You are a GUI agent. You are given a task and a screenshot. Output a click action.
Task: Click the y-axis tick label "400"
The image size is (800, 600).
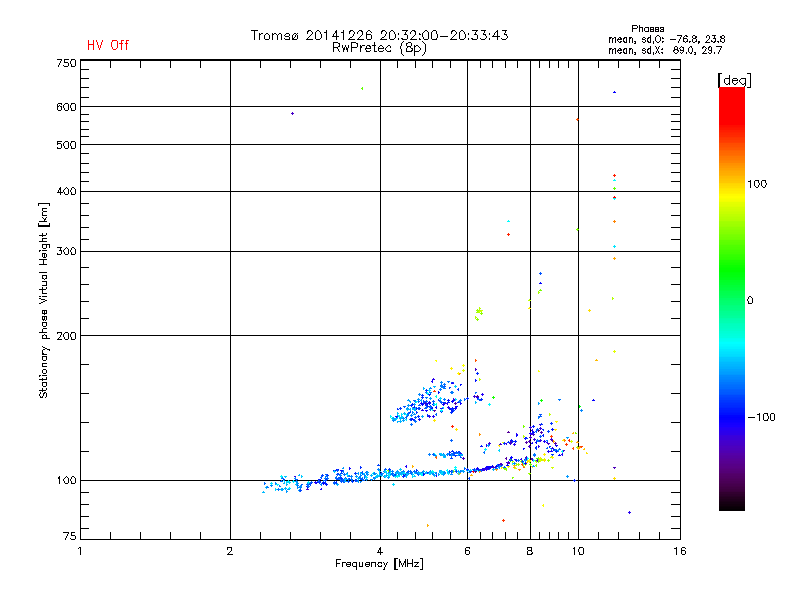click(66, 191)
